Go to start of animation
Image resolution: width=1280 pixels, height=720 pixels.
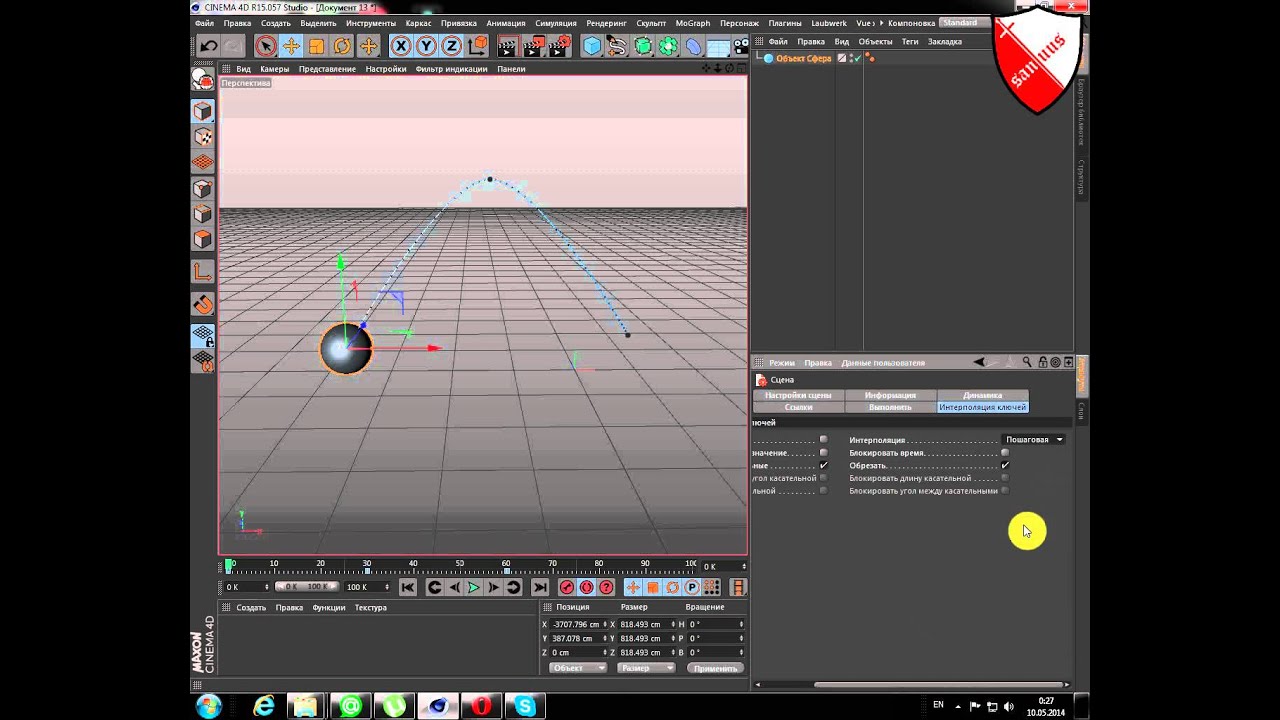tap(408, 588)
